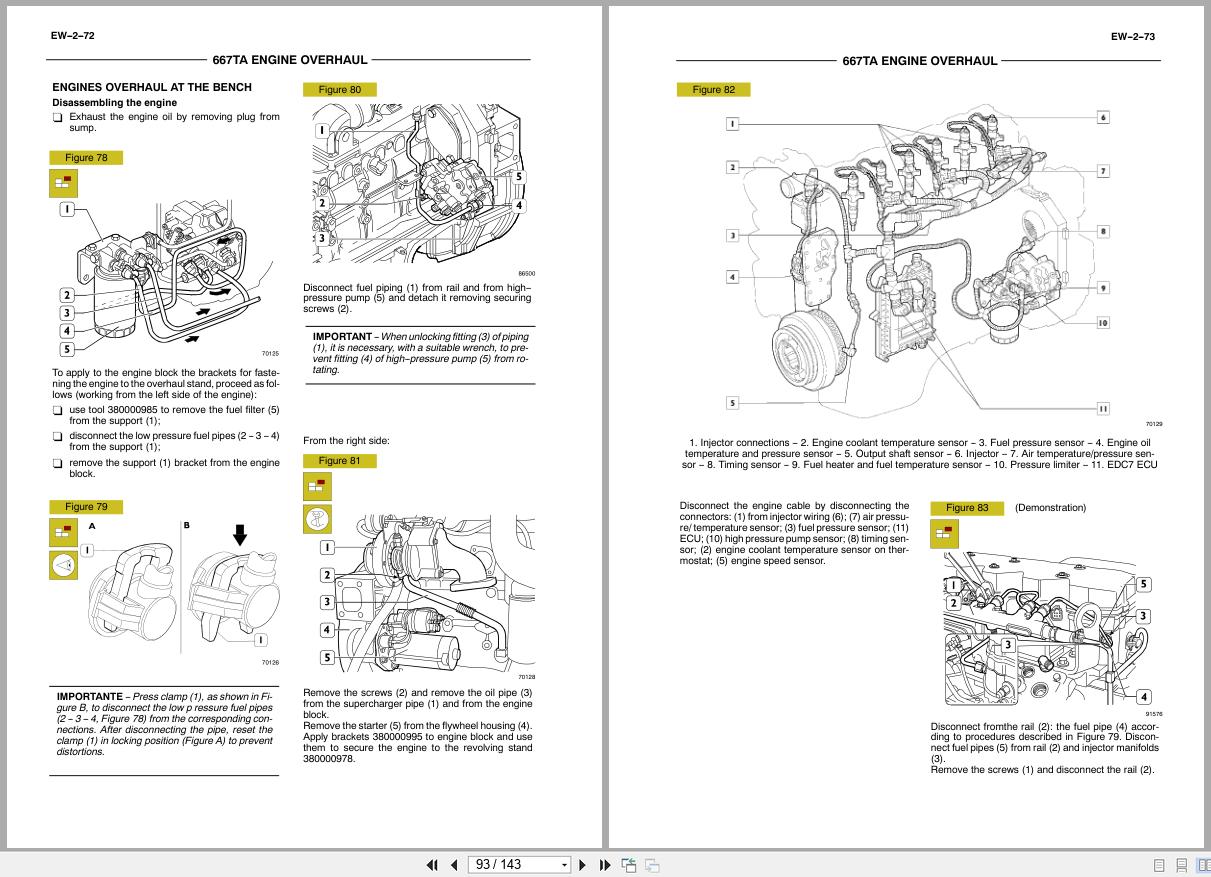The width and height of the screenshot is (1211, 877).
Task: Click the 667TA ENGINE OVERHAUL page heading
Action: click(290, 60)
